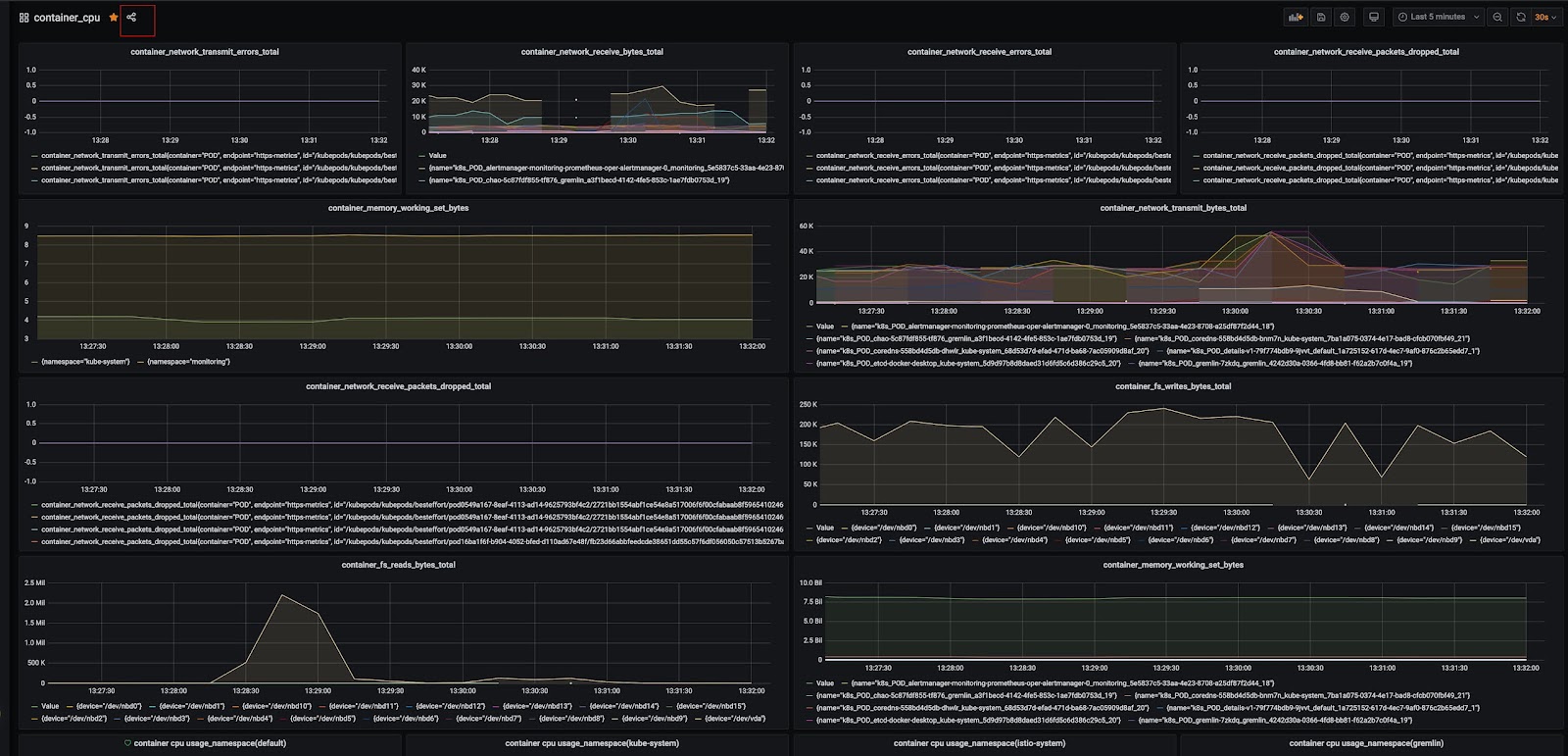Click first series in transmit_errors_total legend
The image size is (1568, 756).
(x=219, y=155)
